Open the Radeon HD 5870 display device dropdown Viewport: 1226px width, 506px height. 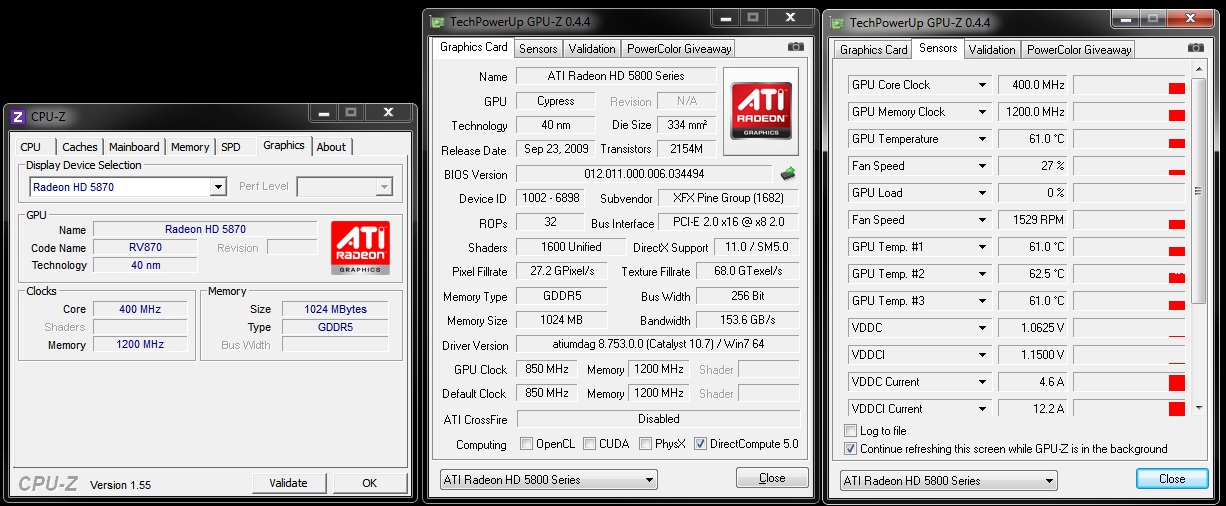(218, 187)
